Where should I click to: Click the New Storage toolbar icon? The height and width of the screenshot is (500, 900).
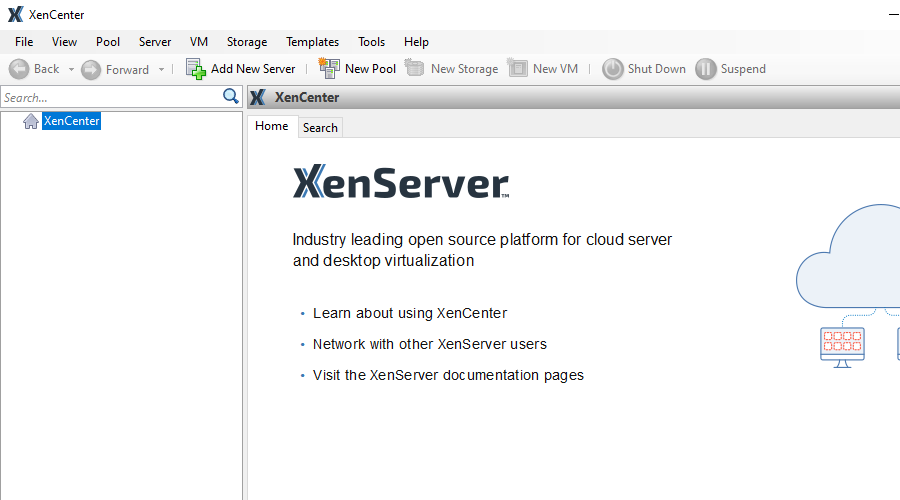[x=414, y=68]
